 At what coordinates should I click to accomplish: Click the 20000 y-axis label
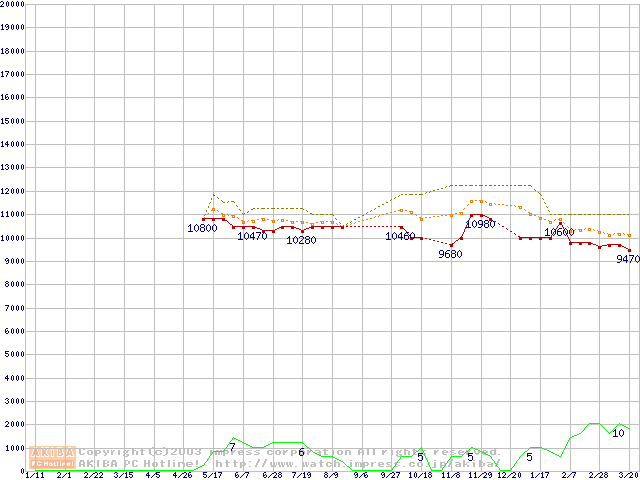13,4
